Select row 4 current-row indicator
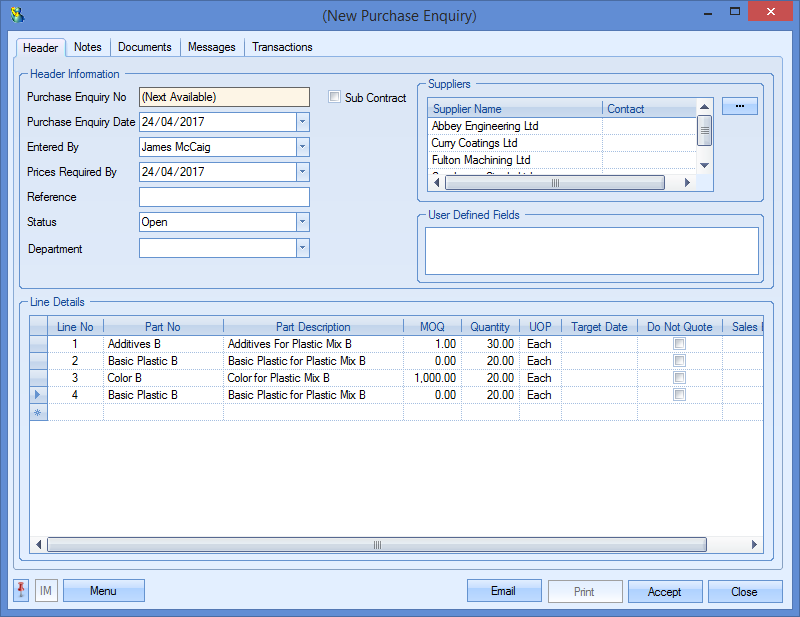 [38, 395]
